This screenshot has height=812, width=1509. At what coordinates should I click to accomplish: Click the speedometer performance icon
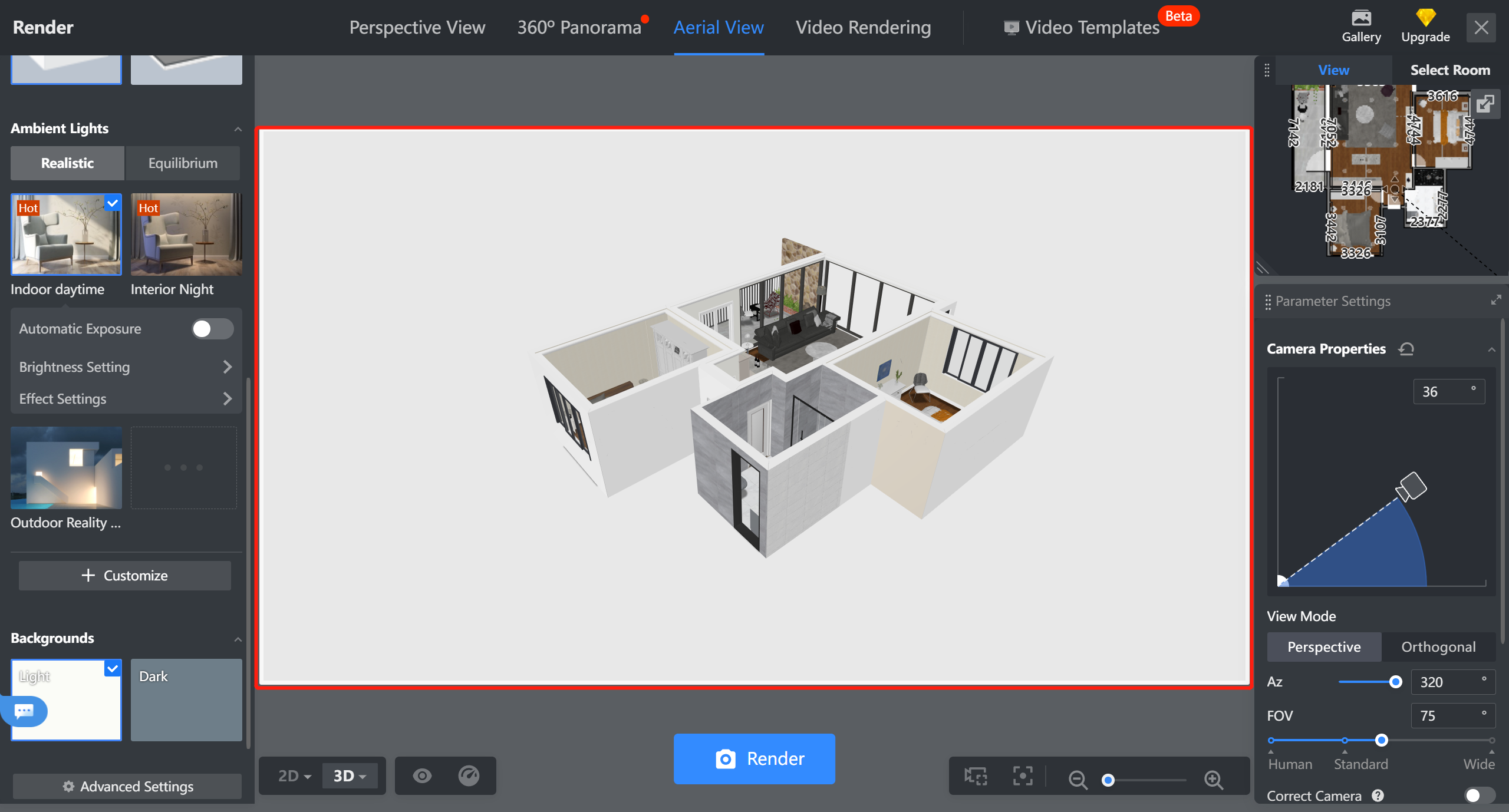469,775
